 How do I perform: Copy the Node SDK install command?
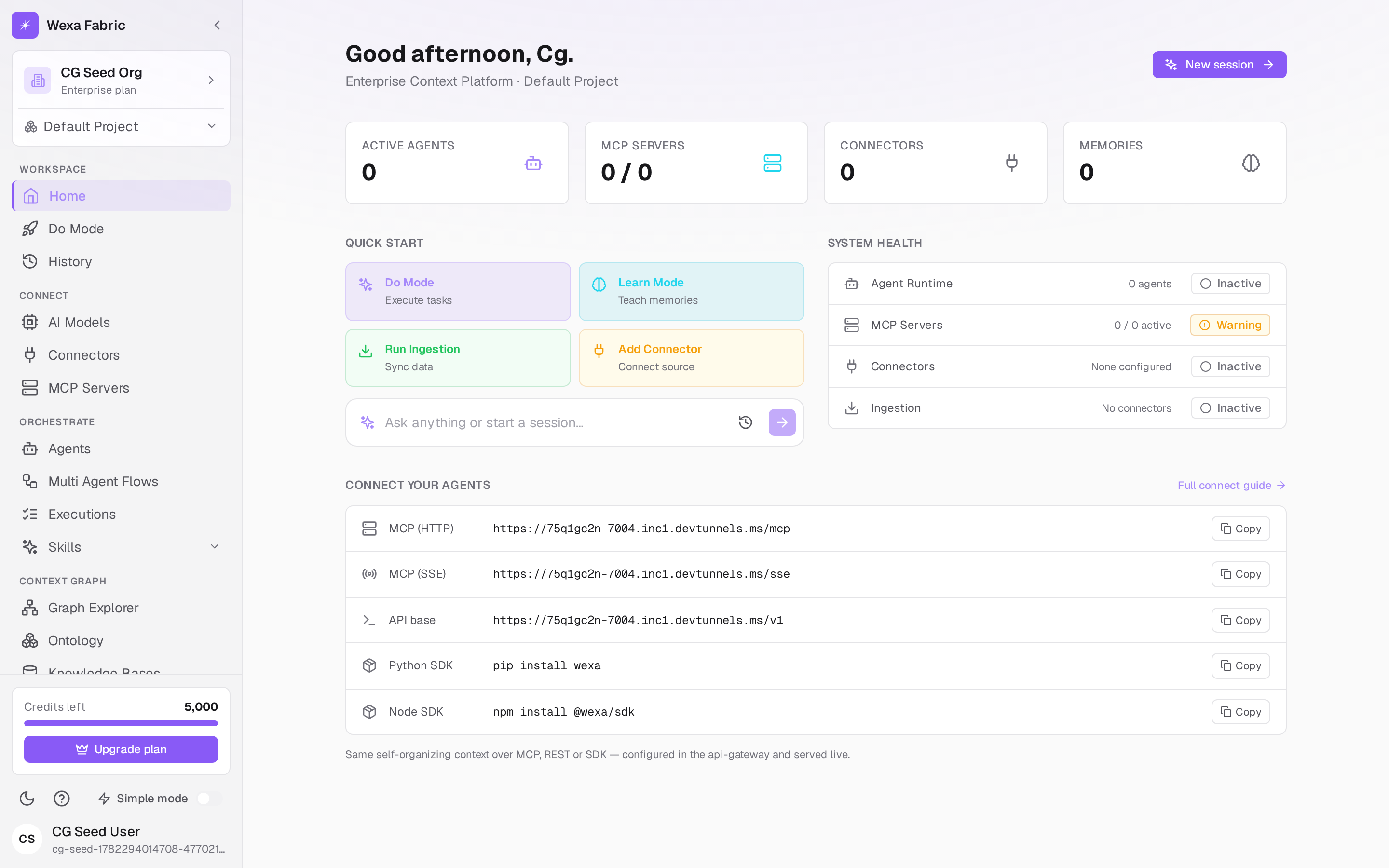tap(1240, 712)
